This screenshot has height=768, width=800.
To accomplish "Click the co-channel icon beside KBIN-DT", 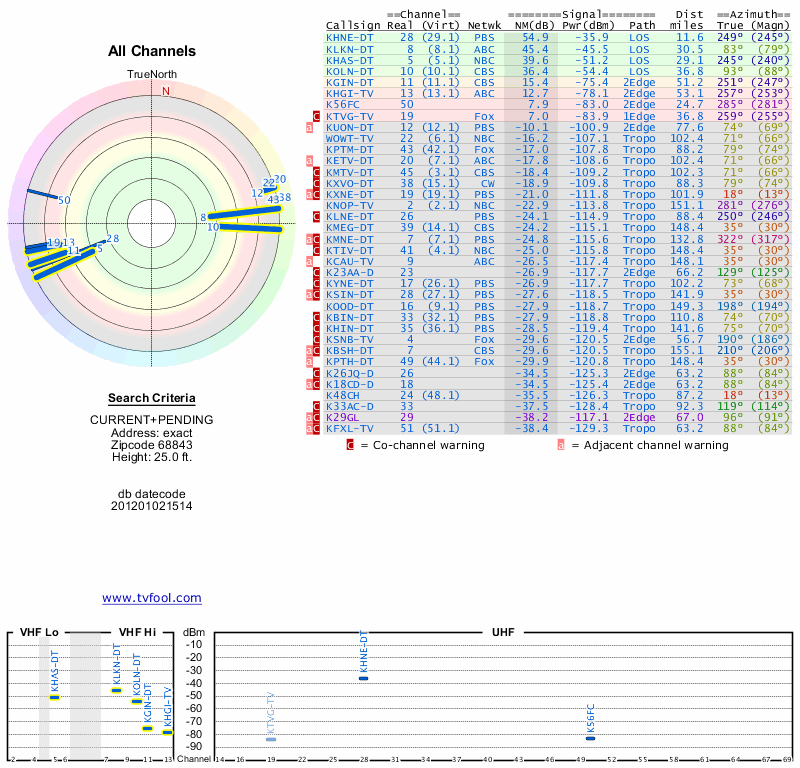I will point(316,317).
